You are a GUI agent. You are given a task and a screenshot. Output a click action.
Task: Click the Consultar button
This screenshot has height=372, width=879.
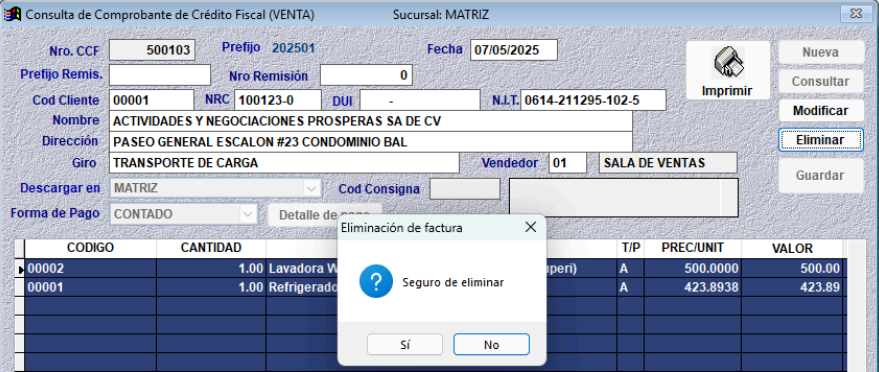click(x=821, y=82)
